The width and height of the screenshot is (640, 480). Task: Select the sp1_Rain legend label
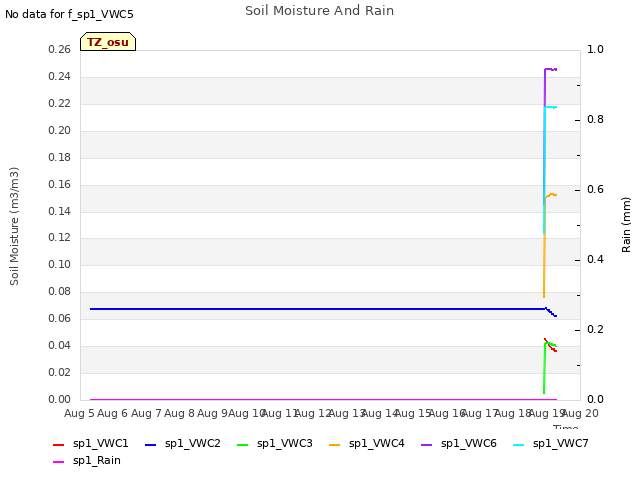(97, 460)
